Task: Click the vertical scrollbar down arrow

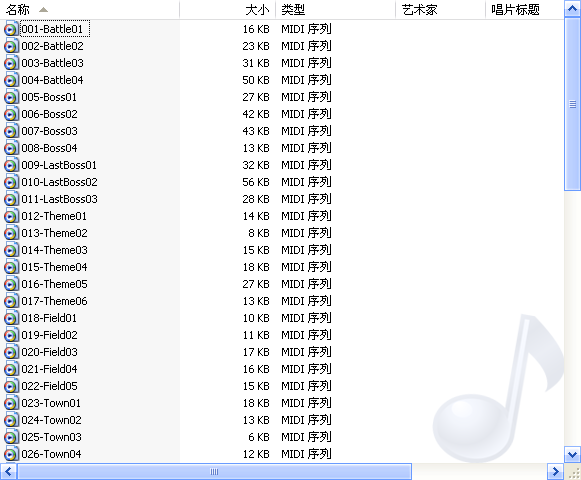Action: tap(572, 454)
